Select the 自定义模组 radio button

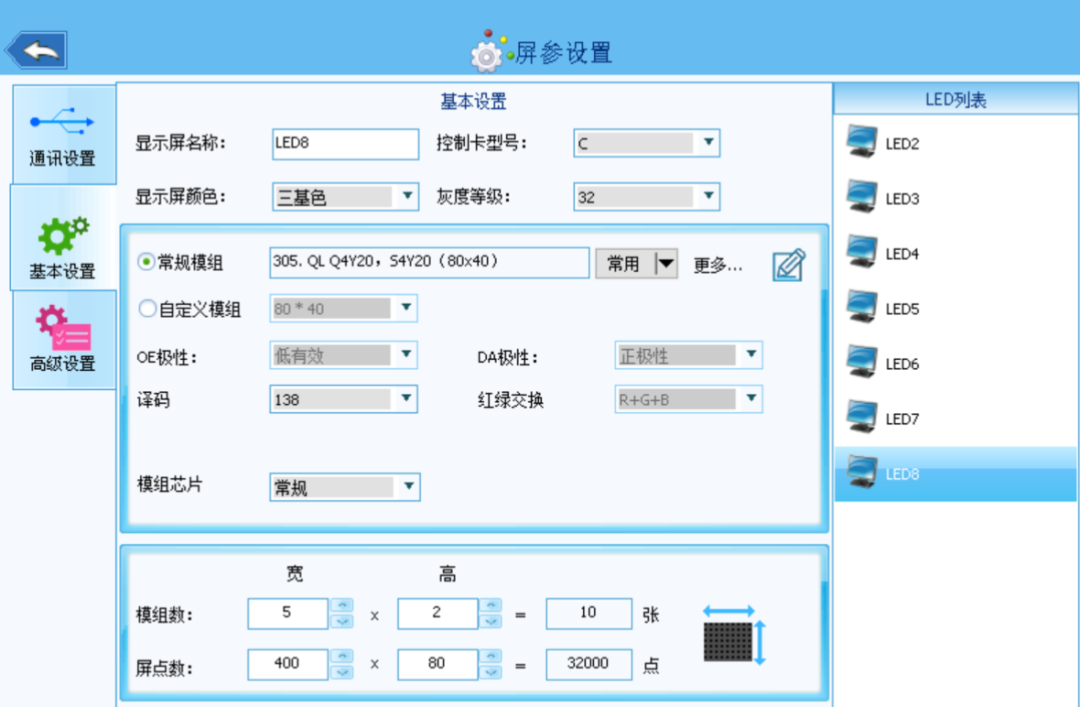click(147, 309)
